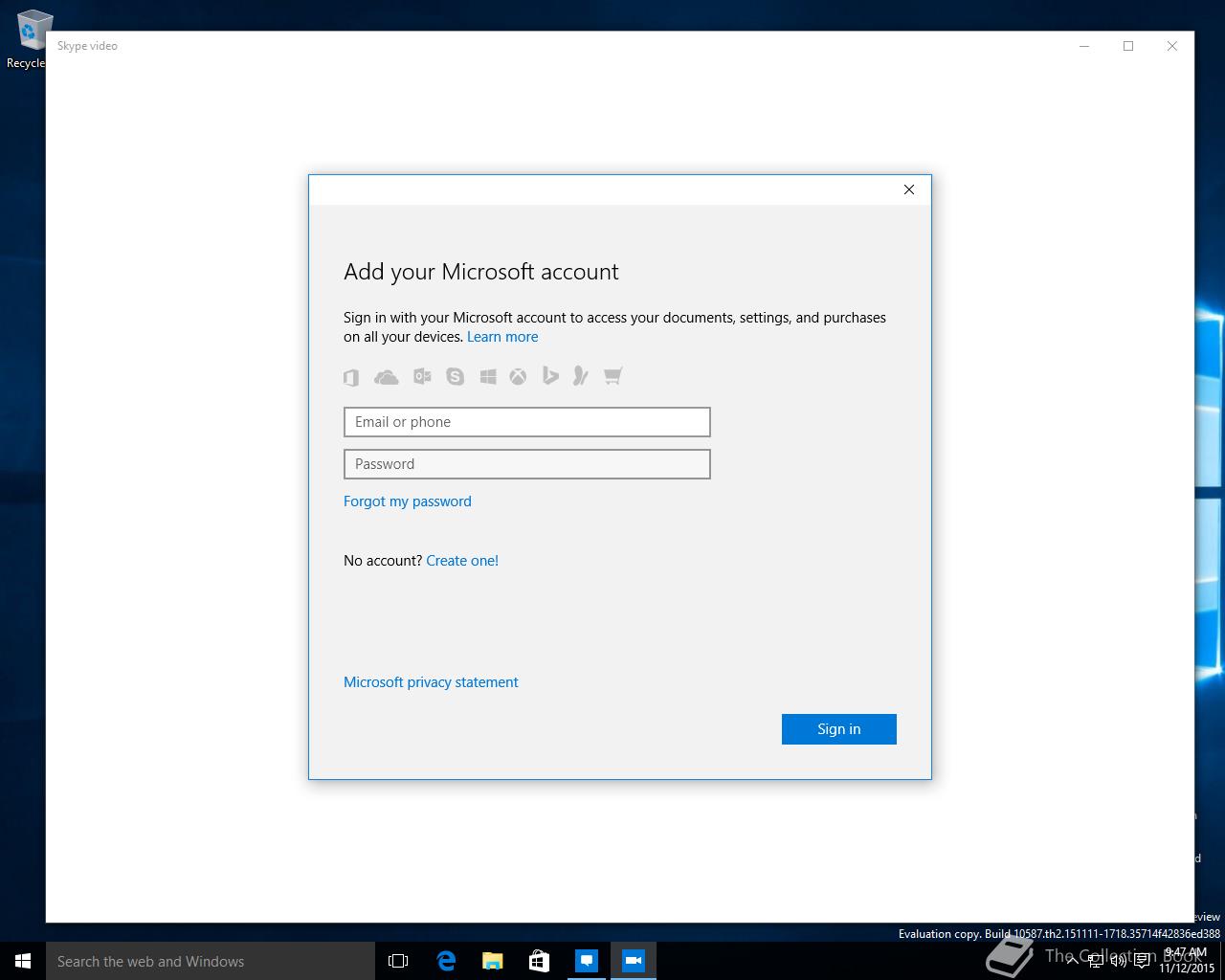
Task: Open Task View from the taskbar
Action: 398,961
